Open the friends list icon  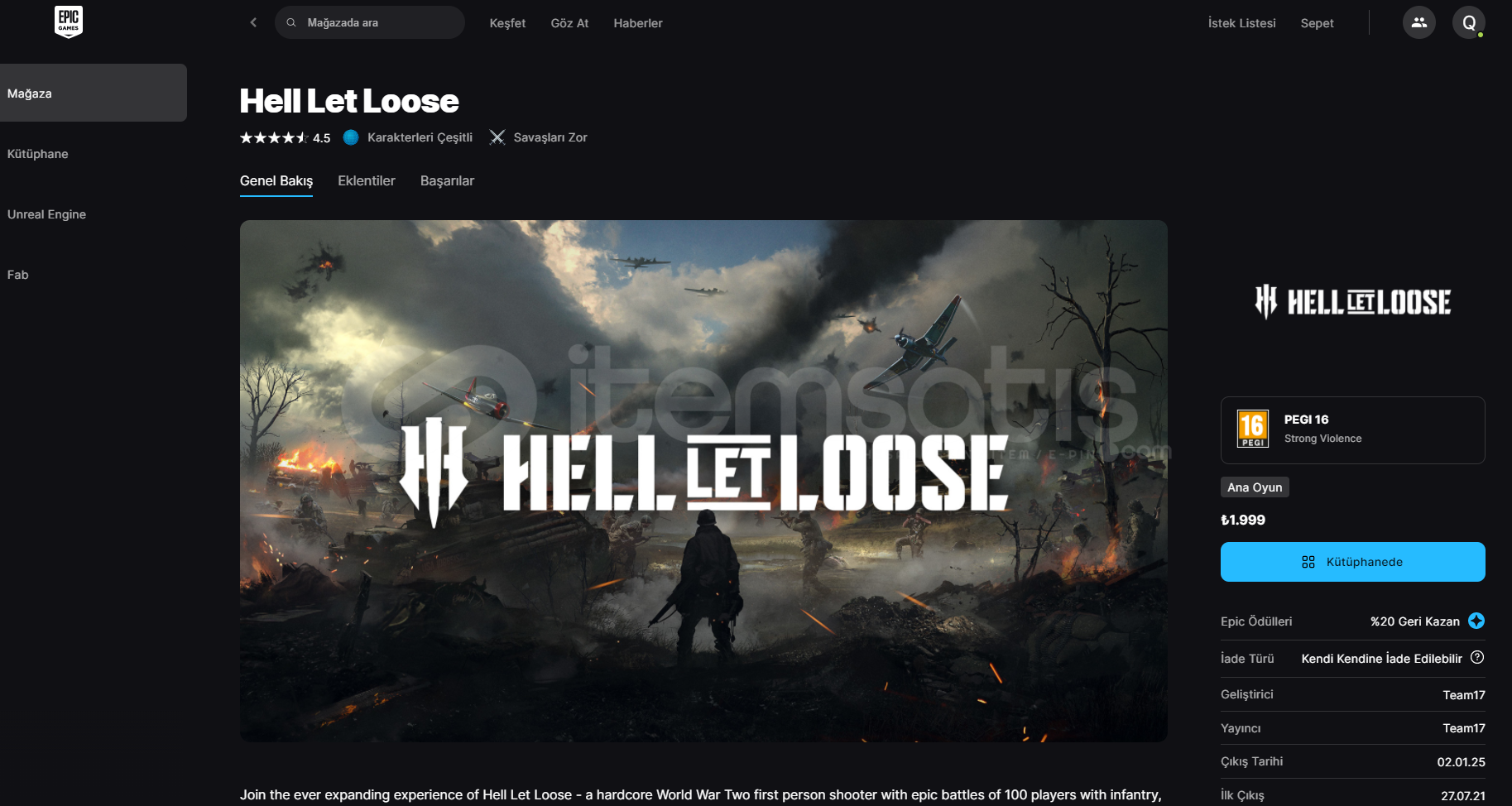pos(1418,22)
